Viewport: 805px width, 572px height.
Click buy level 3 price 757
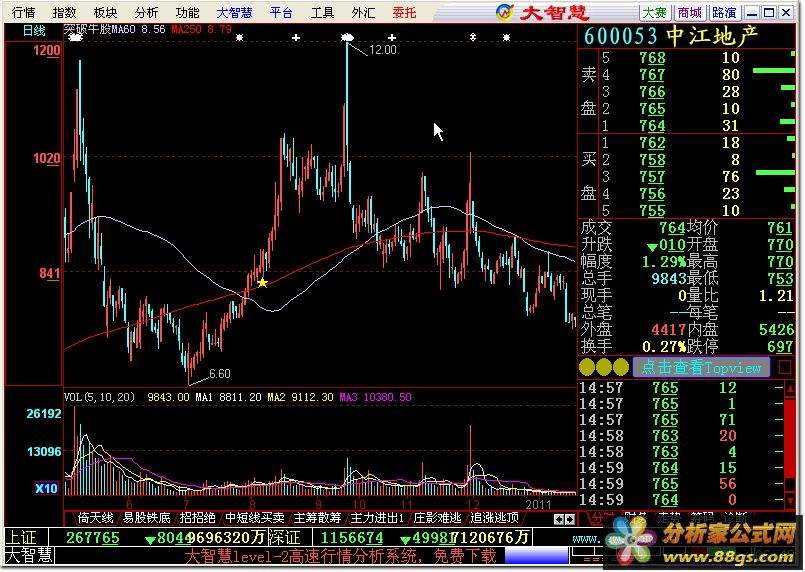click(652, 177)
